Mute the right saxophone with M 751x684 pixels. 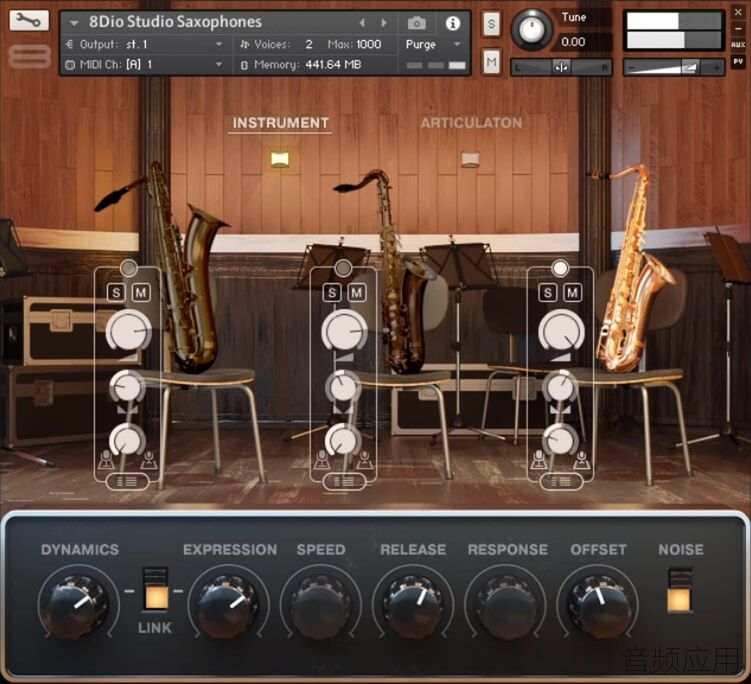573,292
